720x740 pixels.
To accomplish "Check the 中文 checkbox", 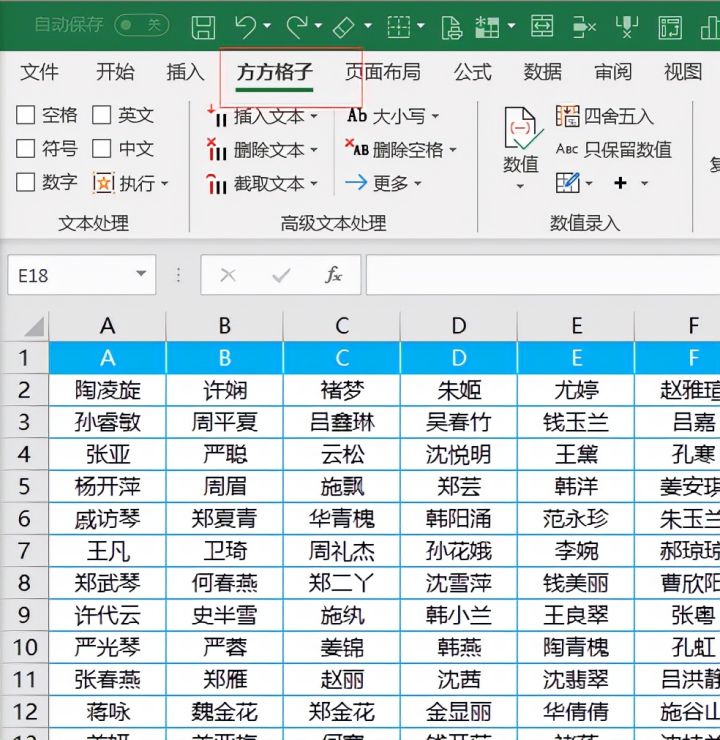I will (x=101, y=148).
